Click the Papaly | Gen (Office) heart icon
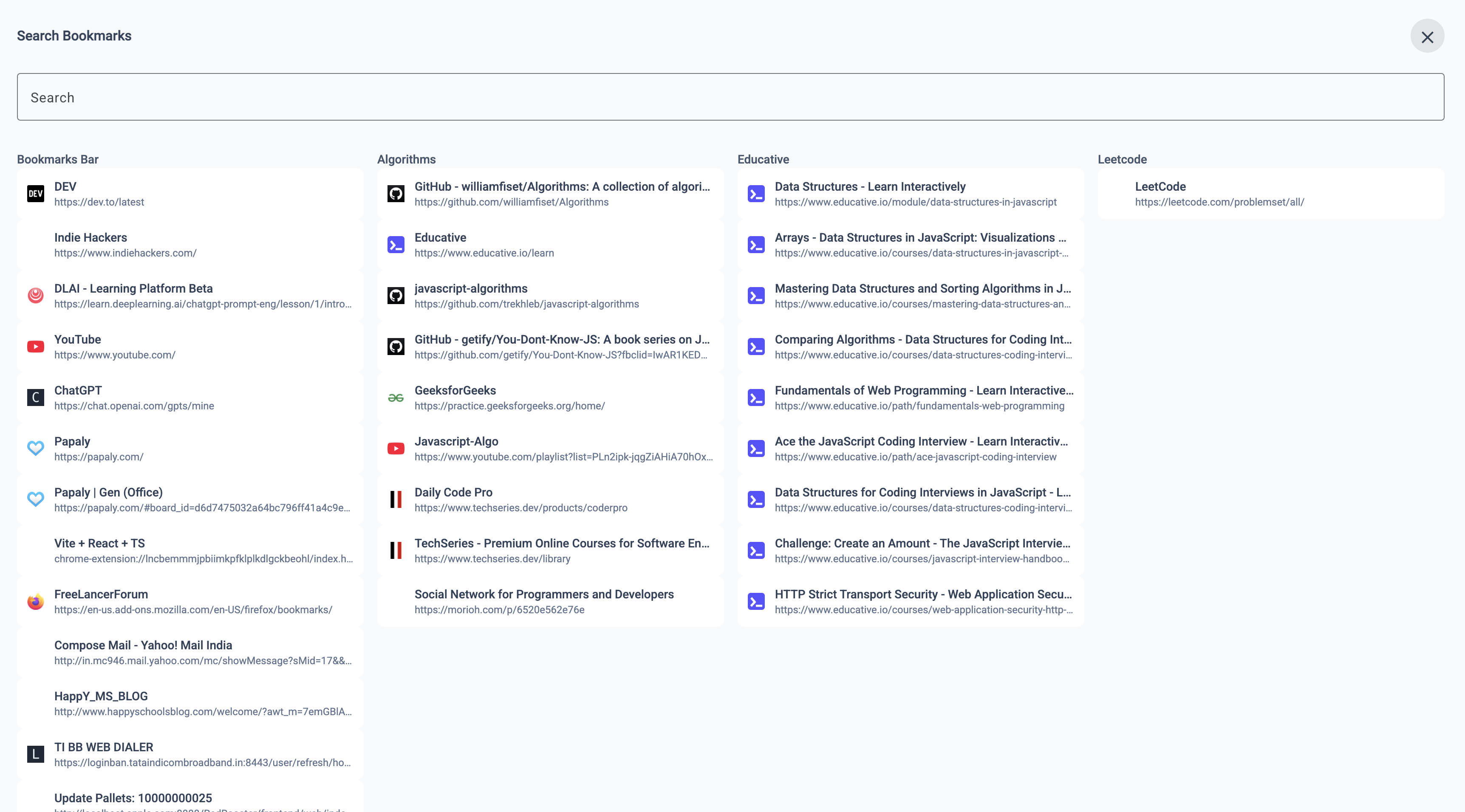This screenshot has width=1465, height=812. (36, 499)
